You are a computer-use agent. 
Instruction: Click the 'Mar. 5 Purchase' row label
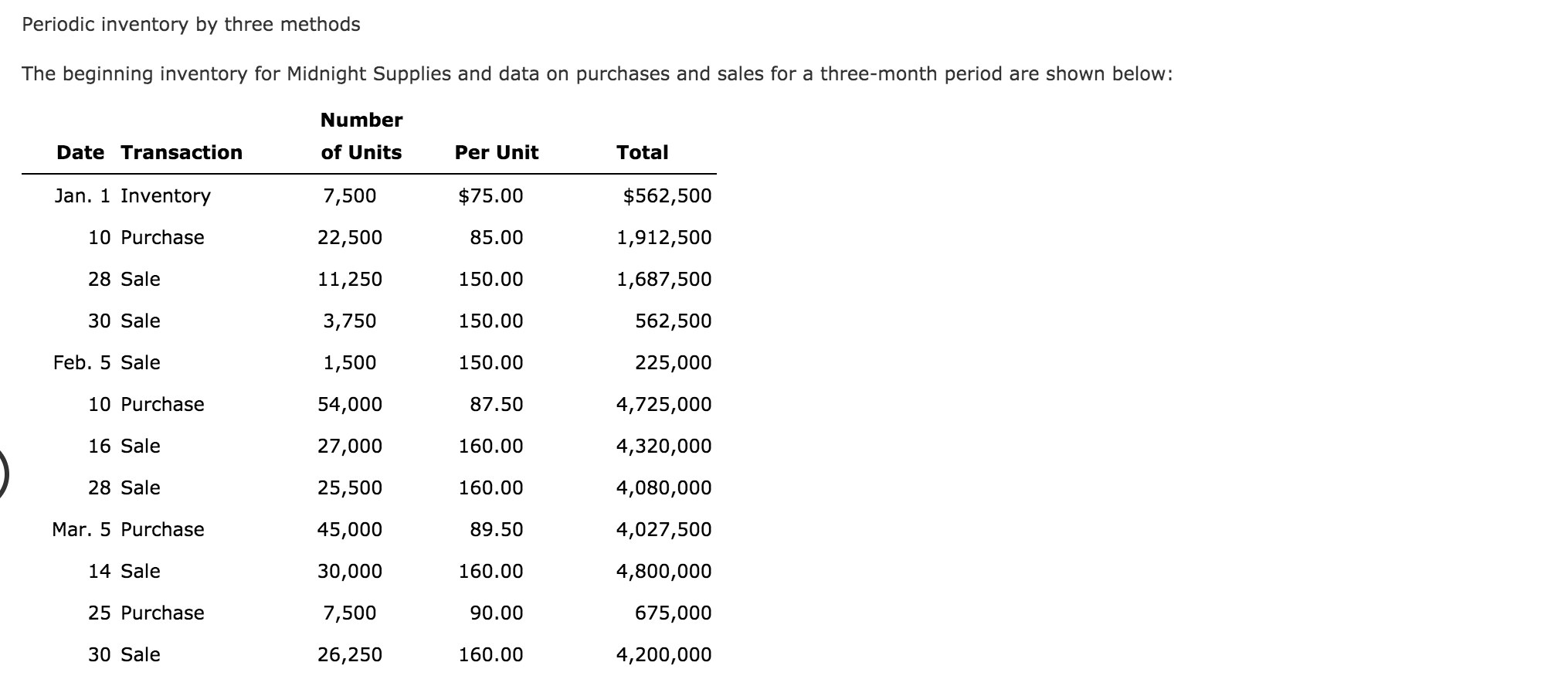pyautogui.click(x=128, y=529)
